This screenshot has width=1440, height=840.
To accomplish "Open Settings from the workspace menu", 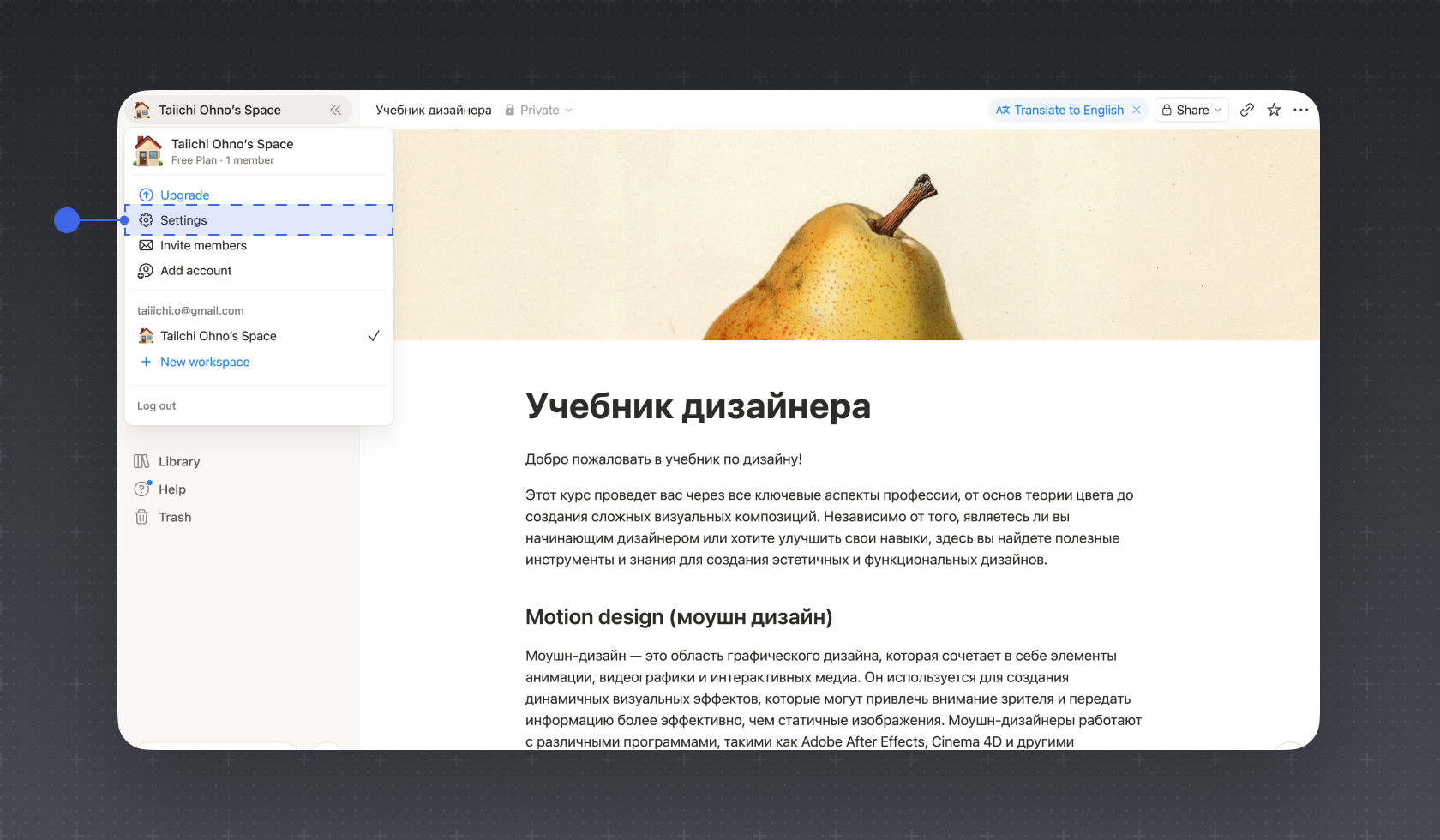I will [x=259, y=220].
